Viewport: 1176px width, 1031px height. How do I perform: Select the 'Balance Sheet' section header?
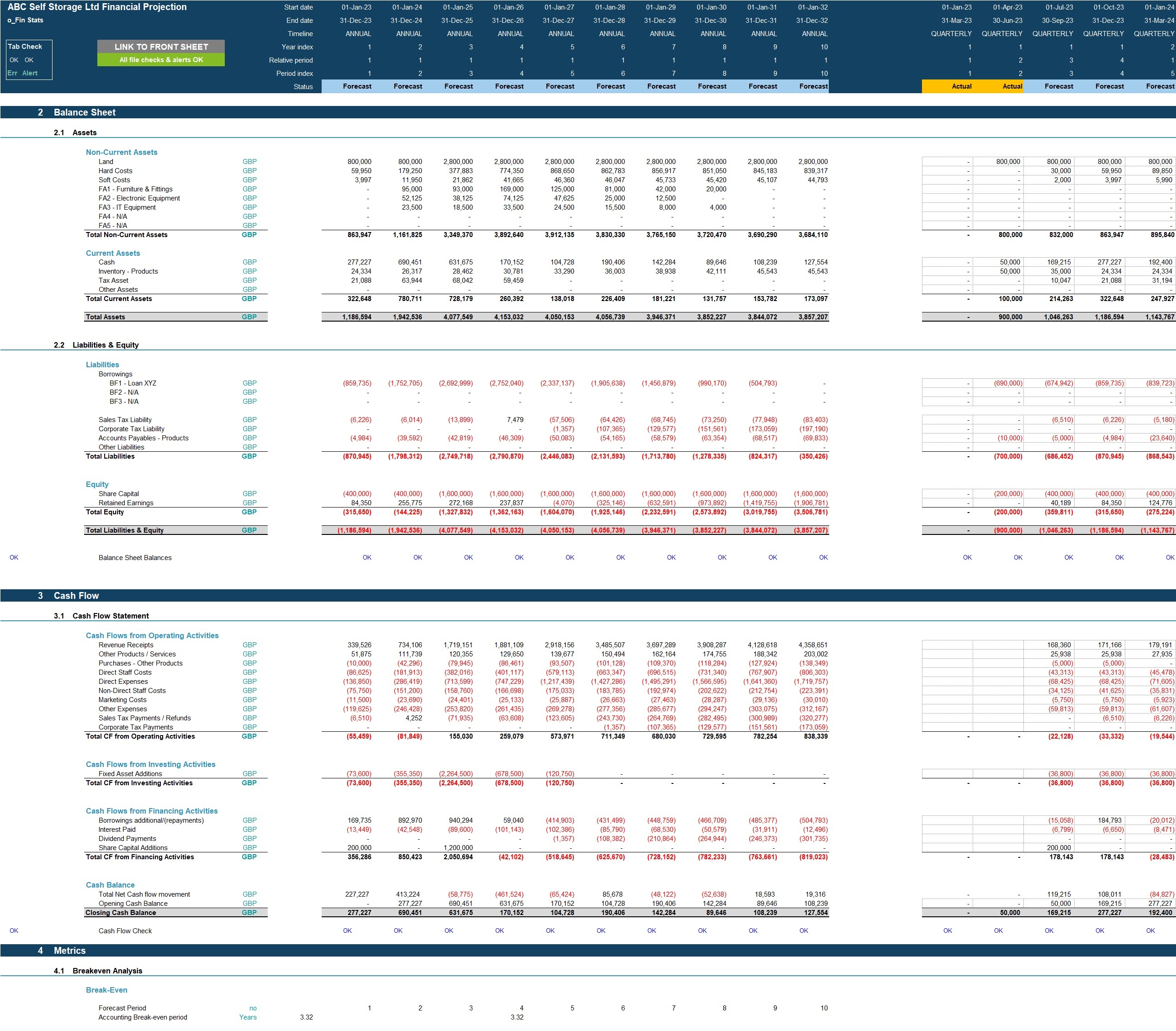point(84,112)
